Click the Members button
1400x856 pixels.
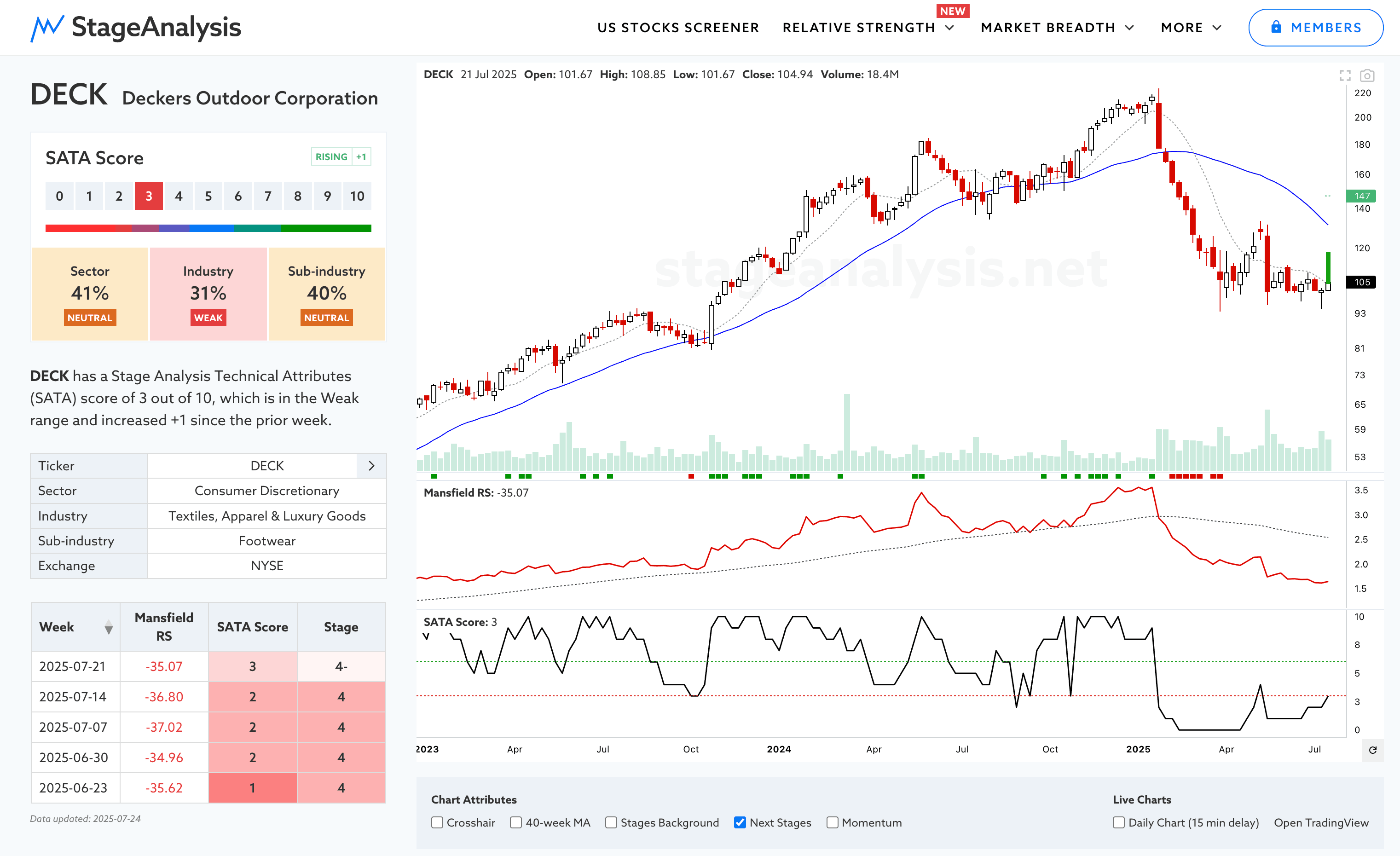point(1315,27)
